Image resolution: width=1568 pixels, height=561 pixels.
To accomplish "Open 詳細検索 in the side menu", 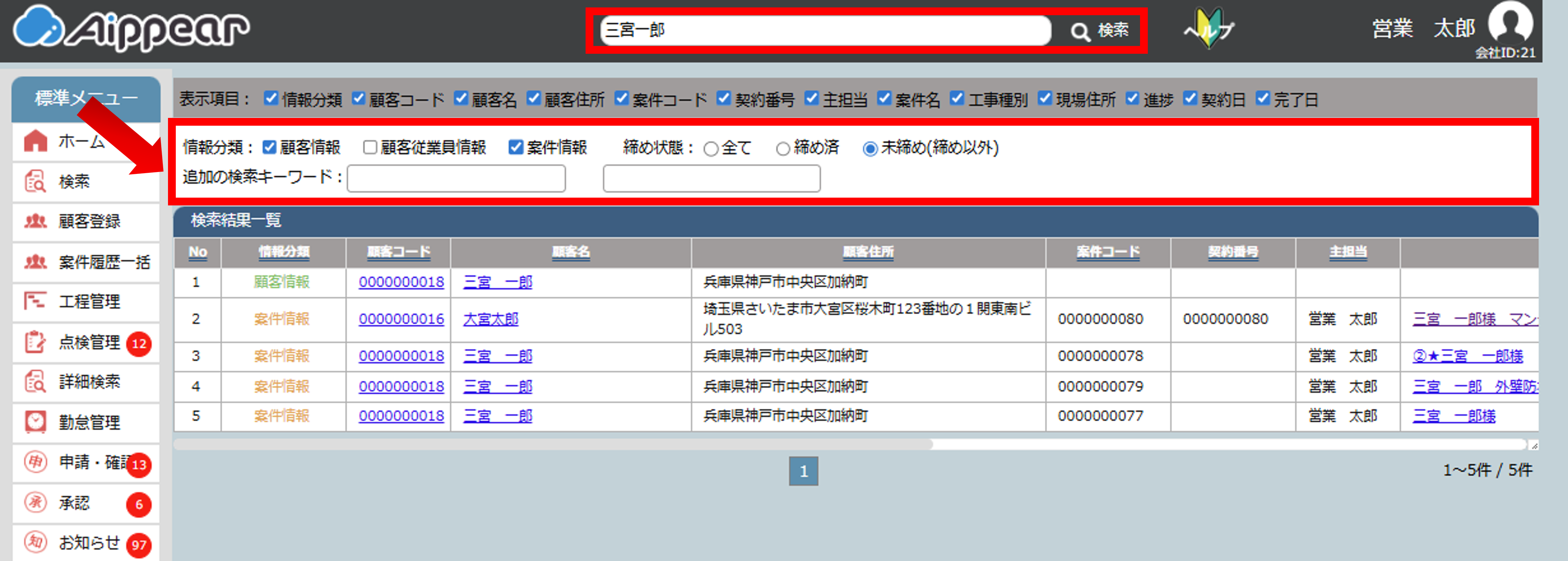I will (89, 382).
